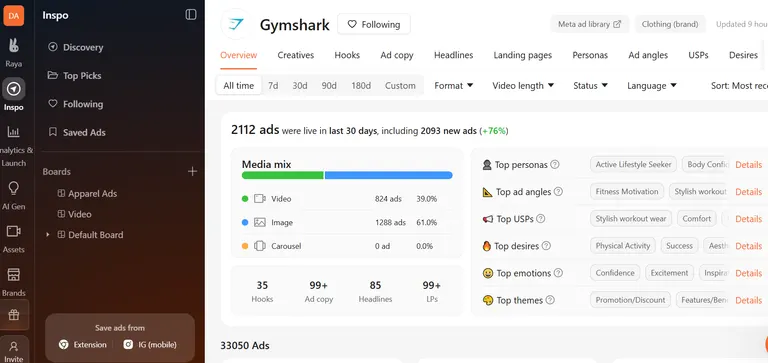Screen dimensions: 768x363
Task: Expand Default Board arrow
Action: [x=48, y=235]
